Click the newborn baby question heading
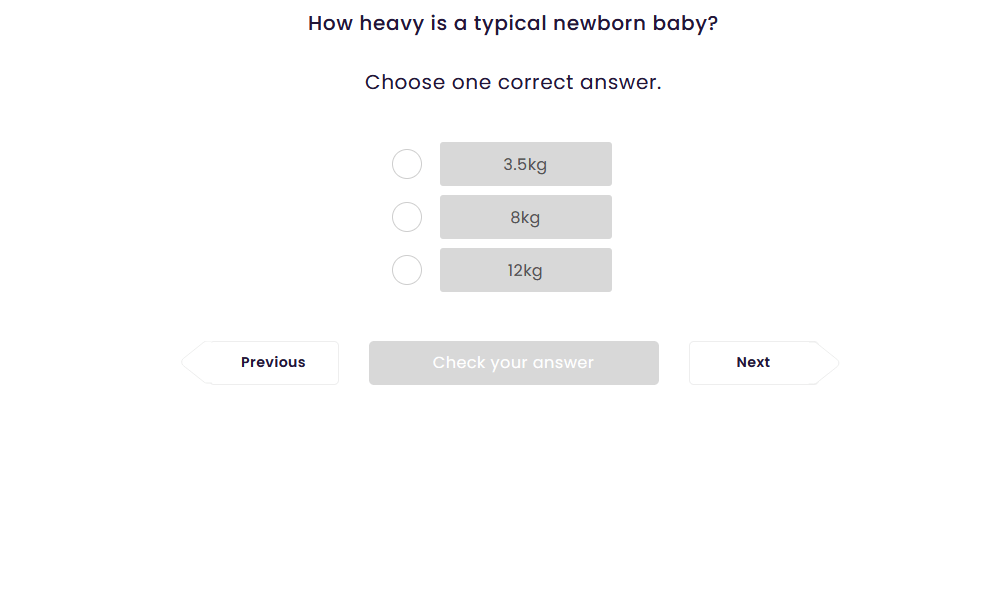Viewport: 1000px width, 607px height. (x=512, y=23)
